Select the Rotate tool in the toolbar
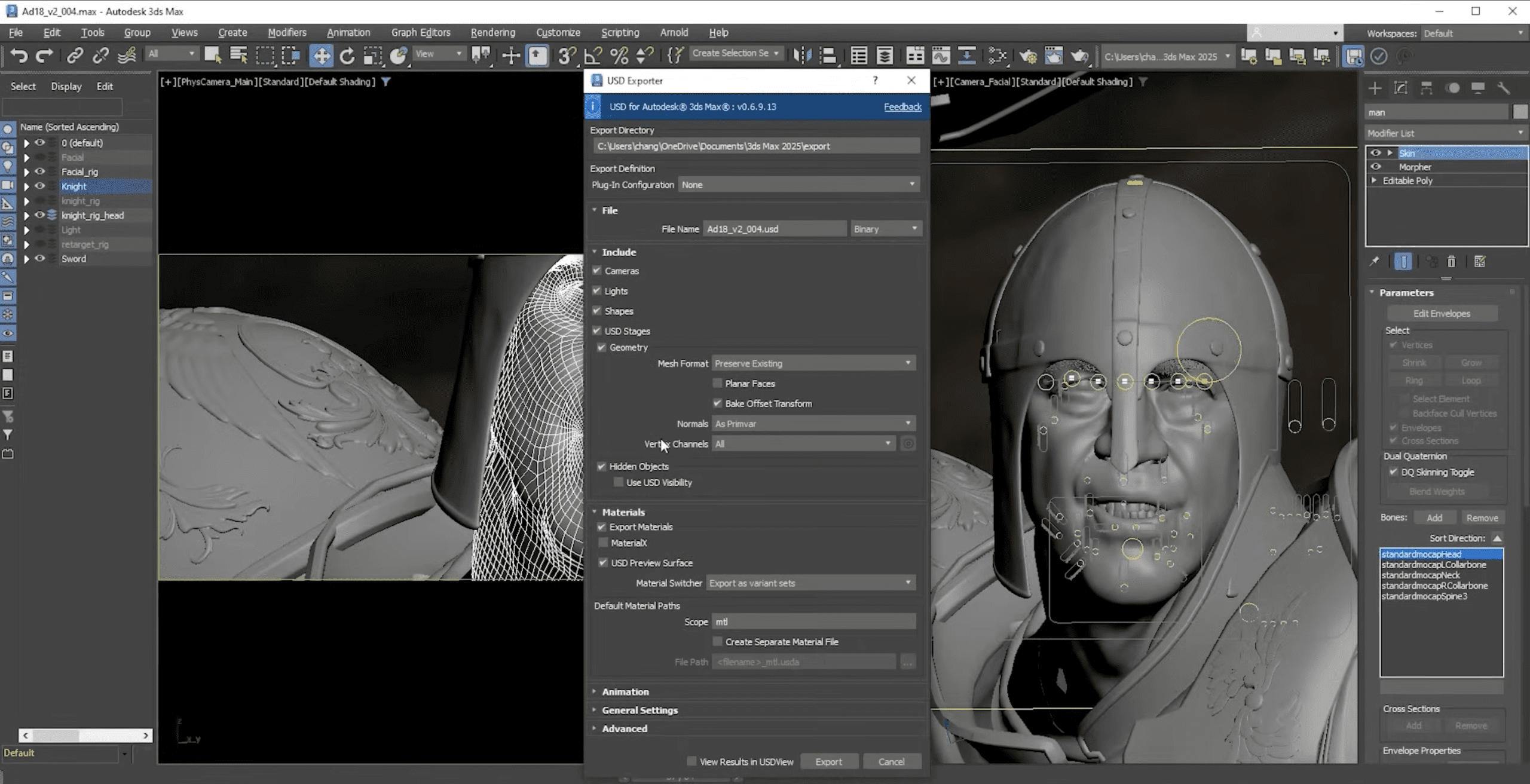This screenshot has width=1530, height=784. (347, 56)
